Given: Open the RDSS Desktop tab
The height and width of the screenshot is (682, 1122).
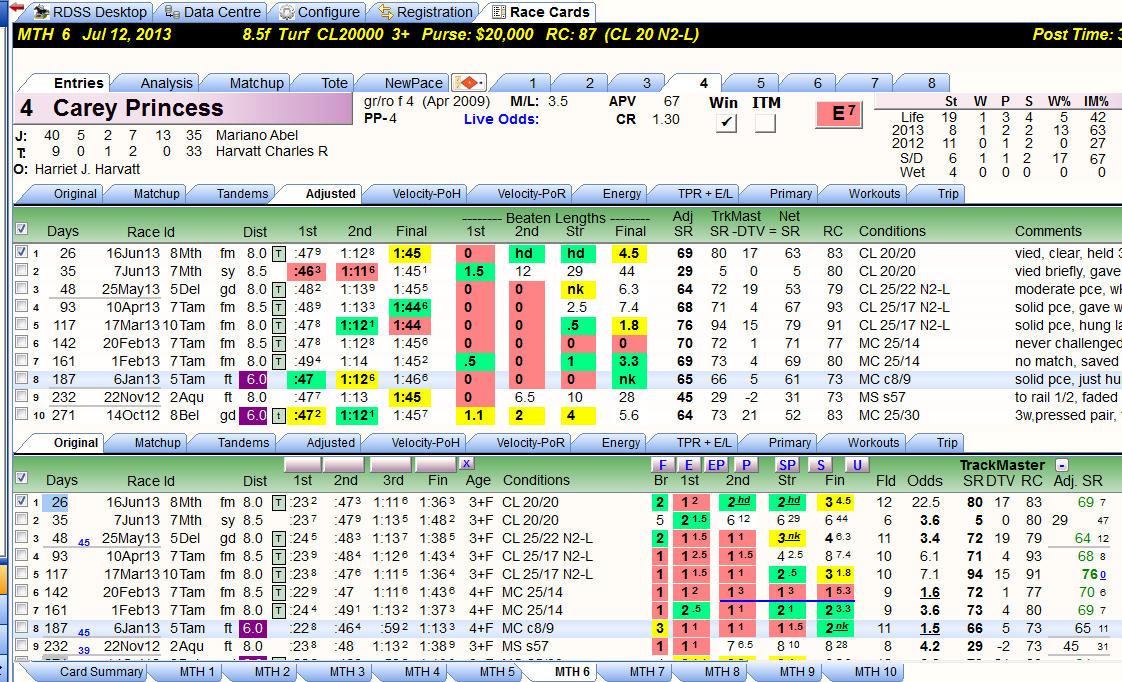Looking at the screenshot, I should 91,12.
